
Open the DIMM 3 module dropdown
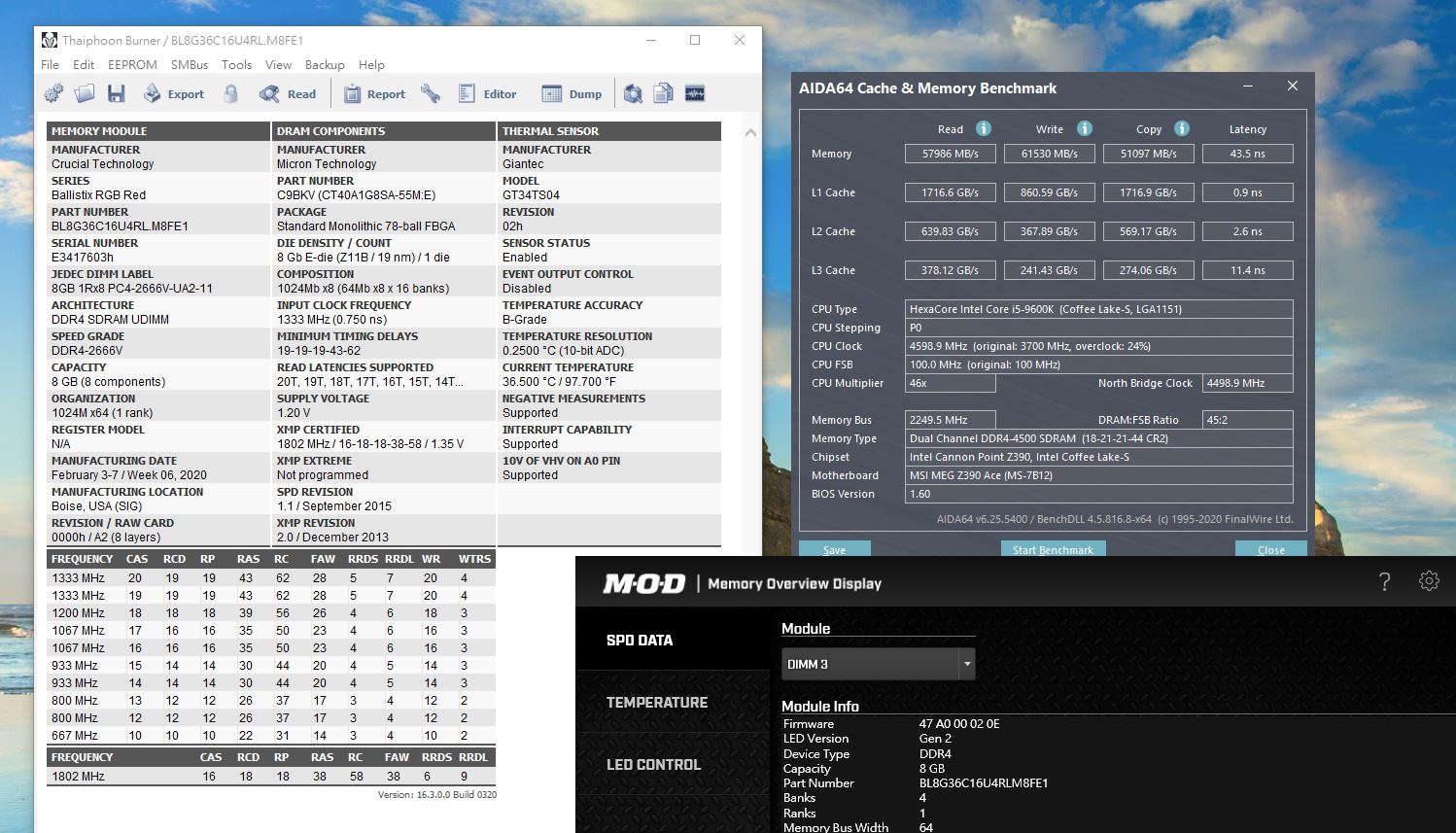(878, 664)
